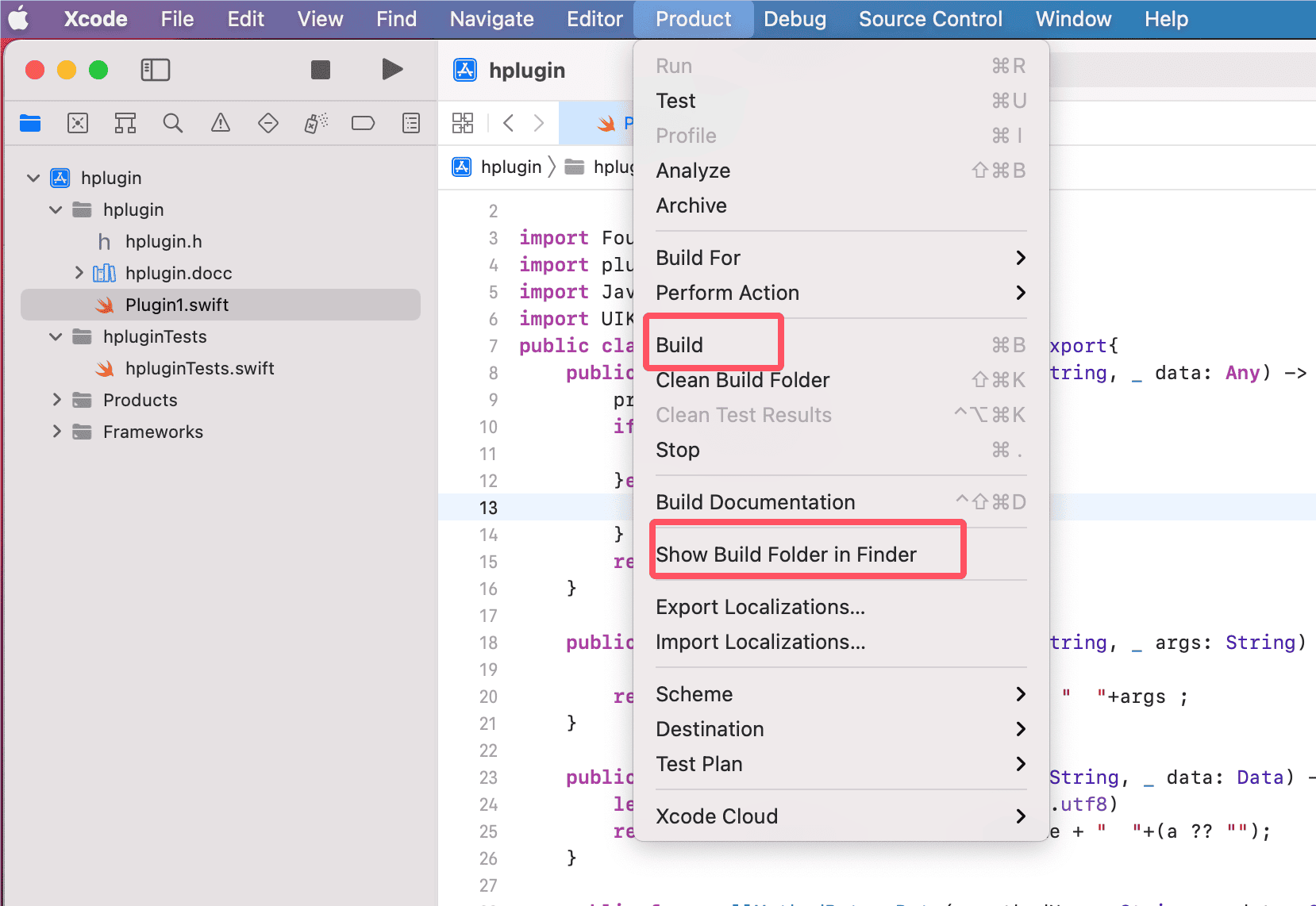The height and width of the screenshot is (906, 1316).
Task: Run the project with the Play button
Action: (392, 69)
